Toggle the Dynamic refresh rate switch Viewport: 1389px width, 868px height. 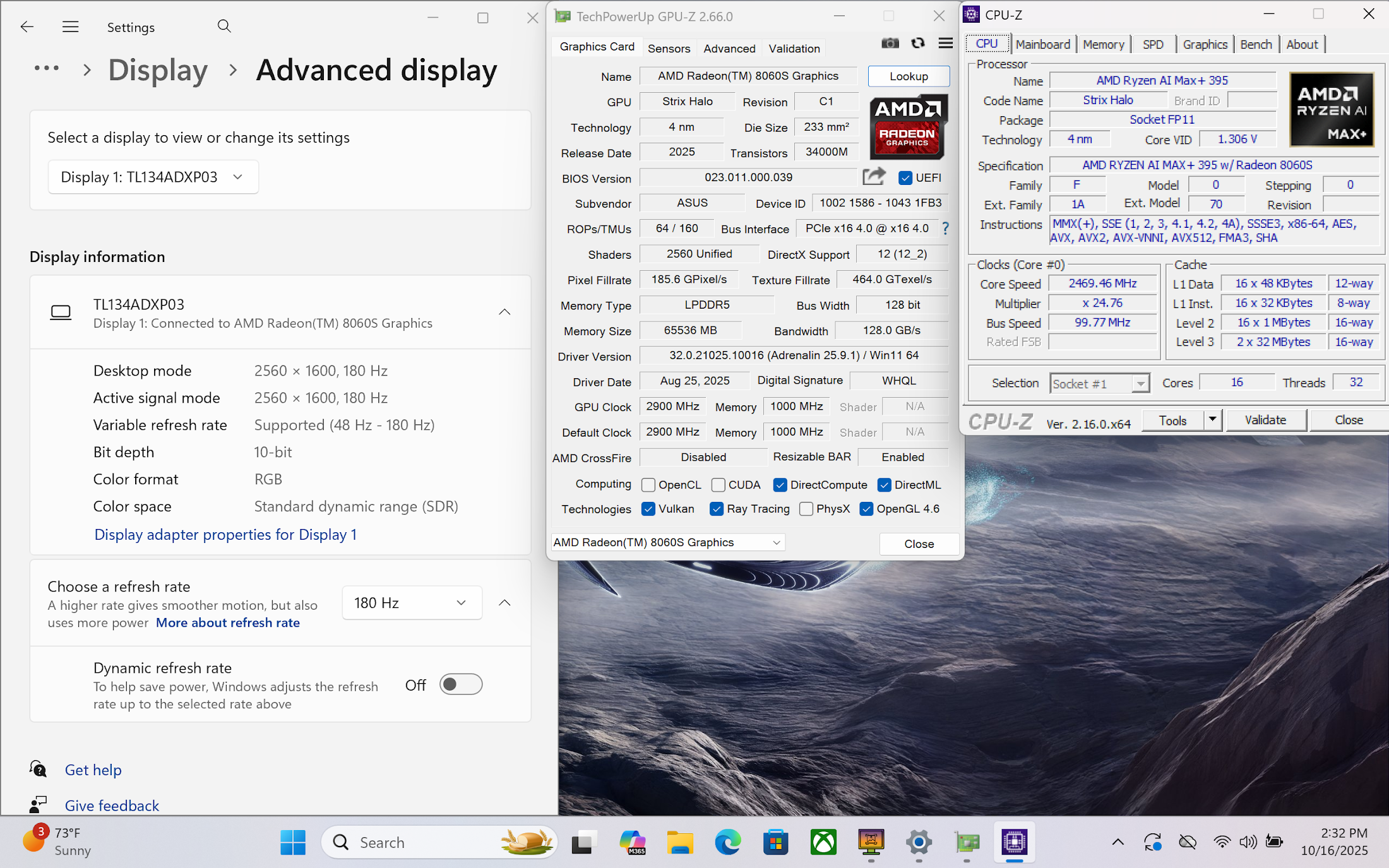click(x=461, y=685)
